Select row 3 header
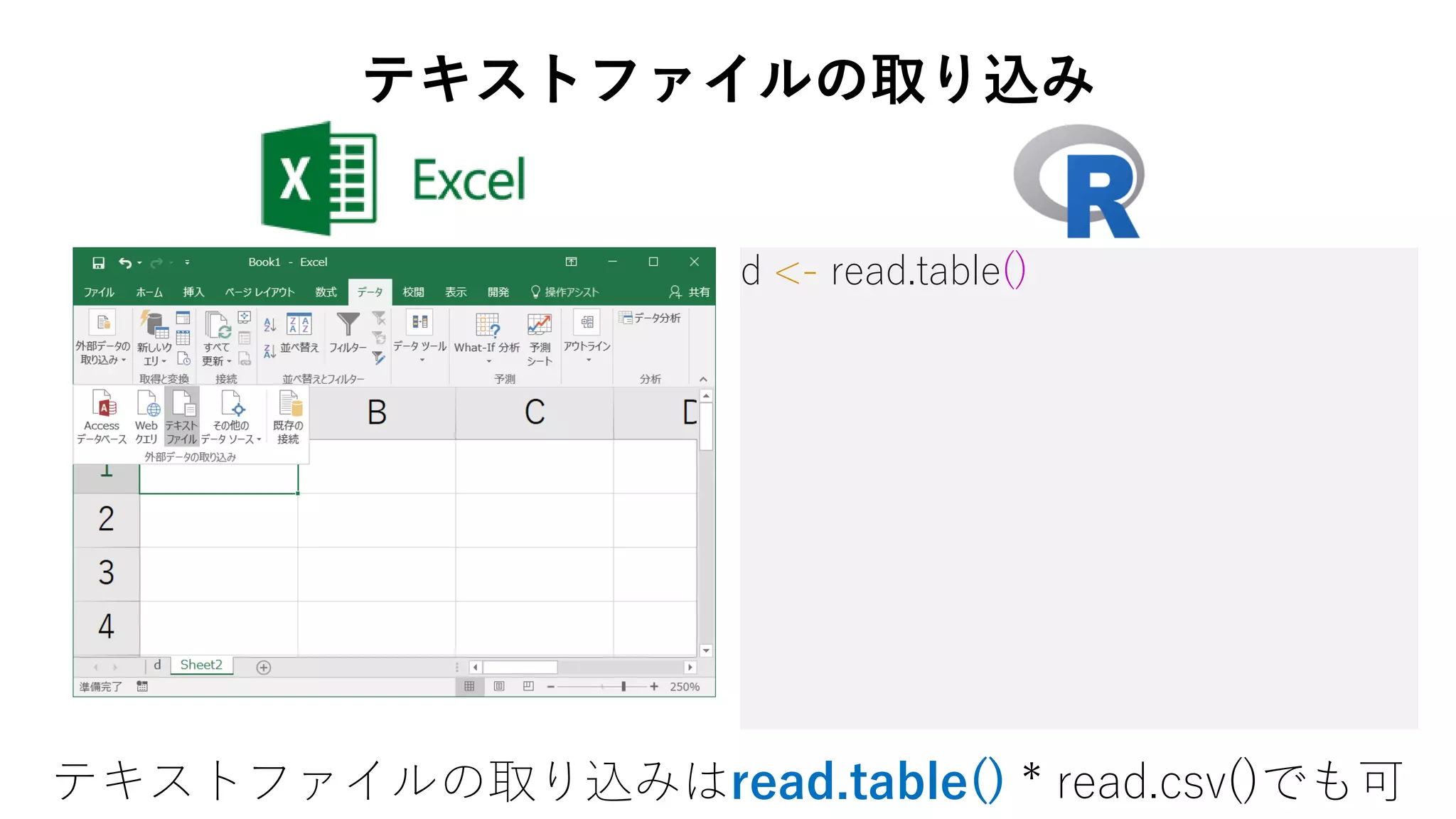 click(x=107, y=574)
